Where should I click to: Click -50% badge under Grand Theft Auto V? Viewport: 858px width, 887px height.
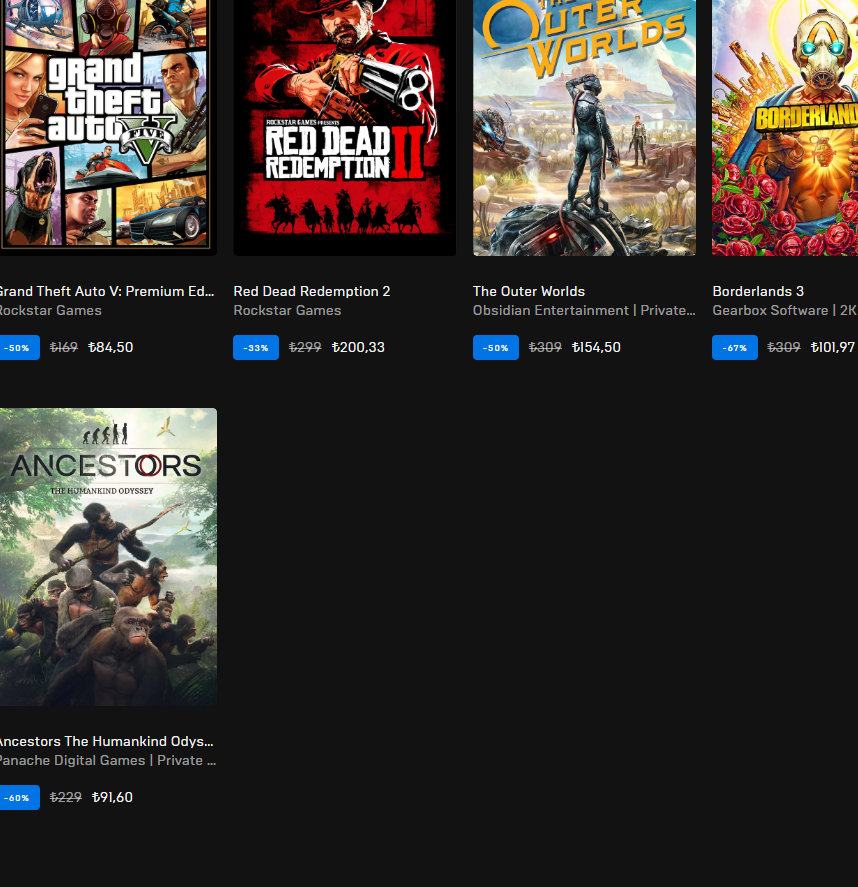coord(20,347)
